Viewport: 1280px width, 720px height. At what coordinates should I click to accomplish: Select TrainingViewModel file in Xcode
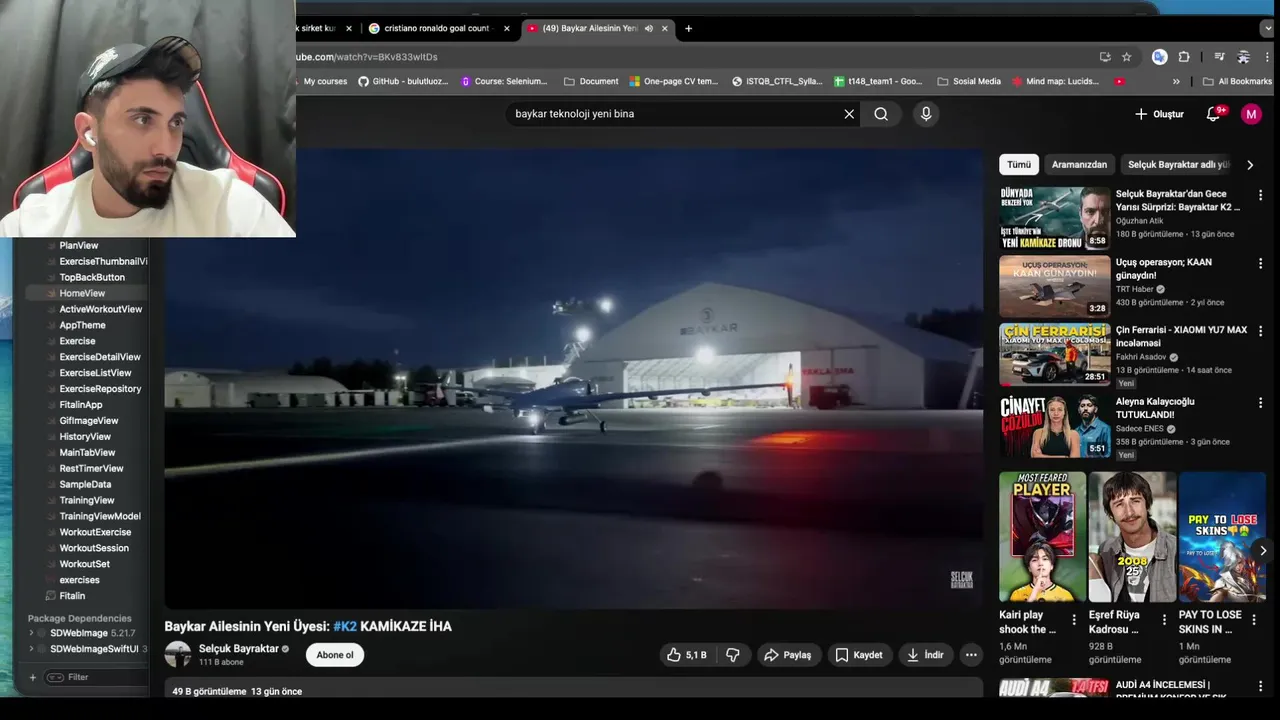pyautogui.click(x=100, y=516)
